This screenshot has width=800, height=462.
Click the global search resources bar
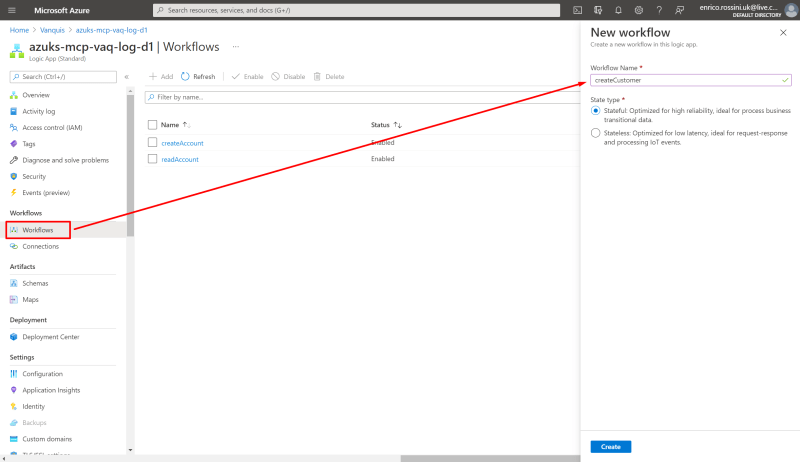coord(356,10)
